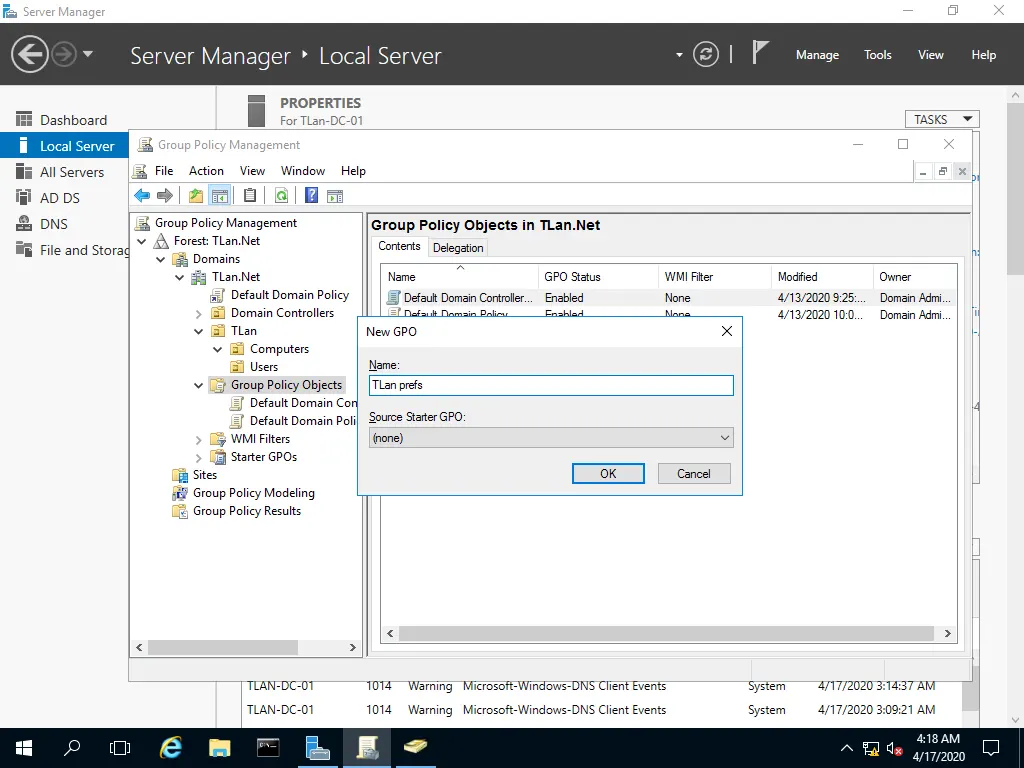
Task: Open Help via blue question mark icon
Action: 312,195
